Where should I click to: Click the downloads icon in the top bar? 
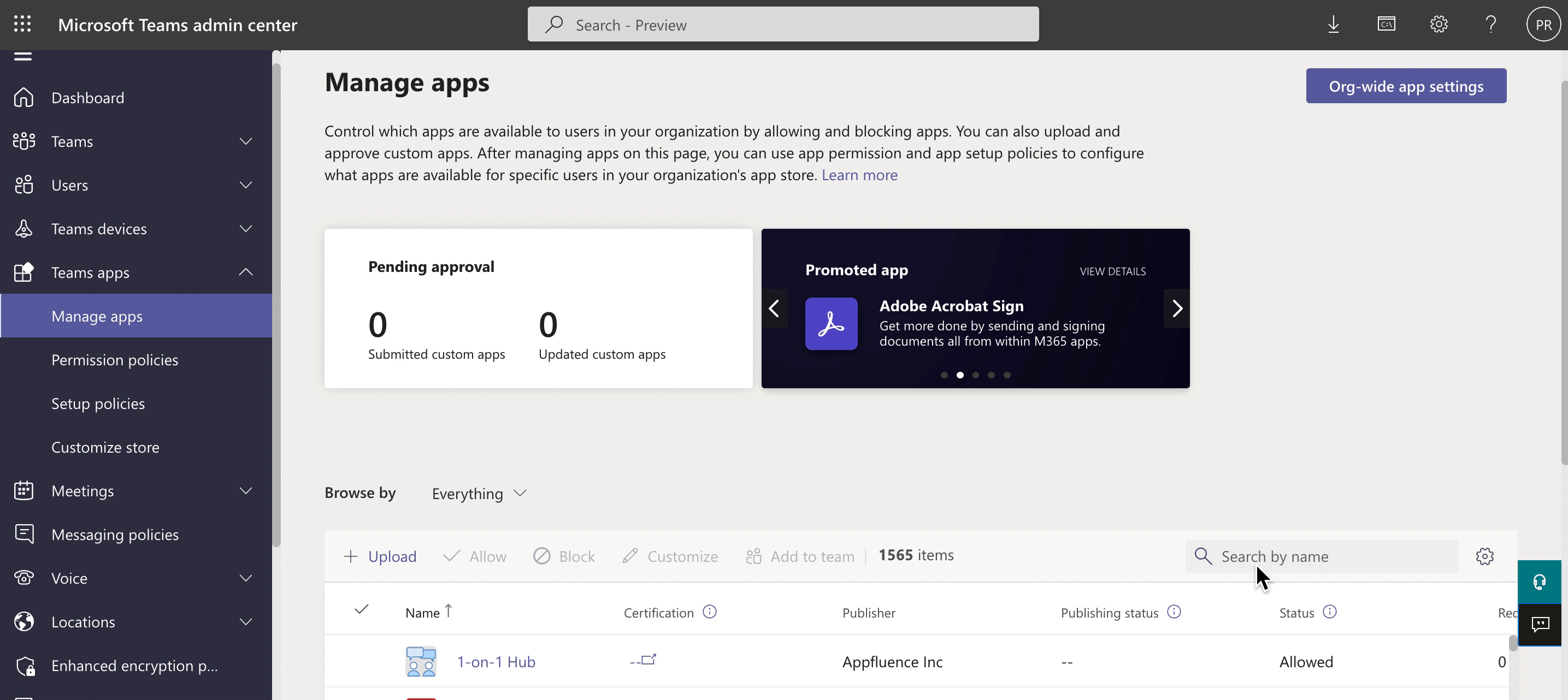[1334, 25]
